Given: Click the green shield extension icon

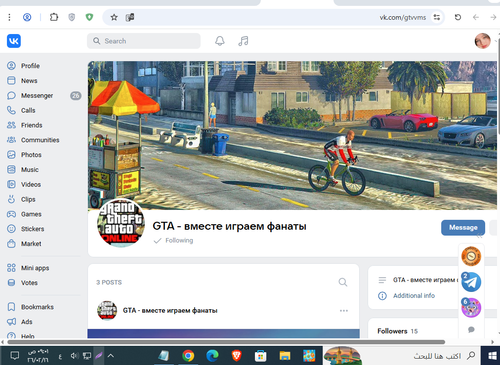Looking at the screenshot, I should click(89, 17).
